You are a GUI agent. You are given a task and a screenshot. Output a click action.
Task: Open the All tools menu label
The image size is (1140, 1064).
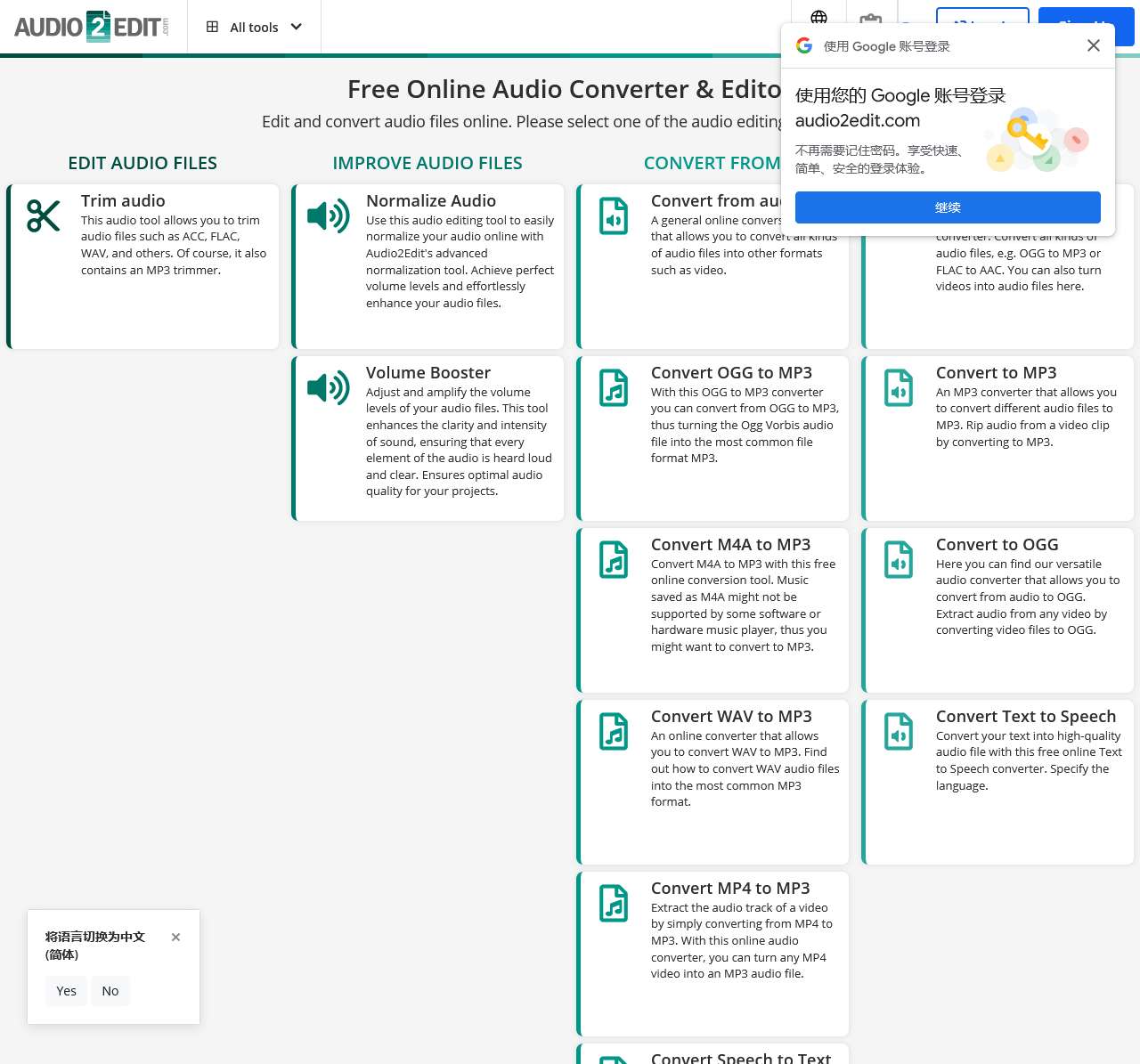(x=254, y=28)
